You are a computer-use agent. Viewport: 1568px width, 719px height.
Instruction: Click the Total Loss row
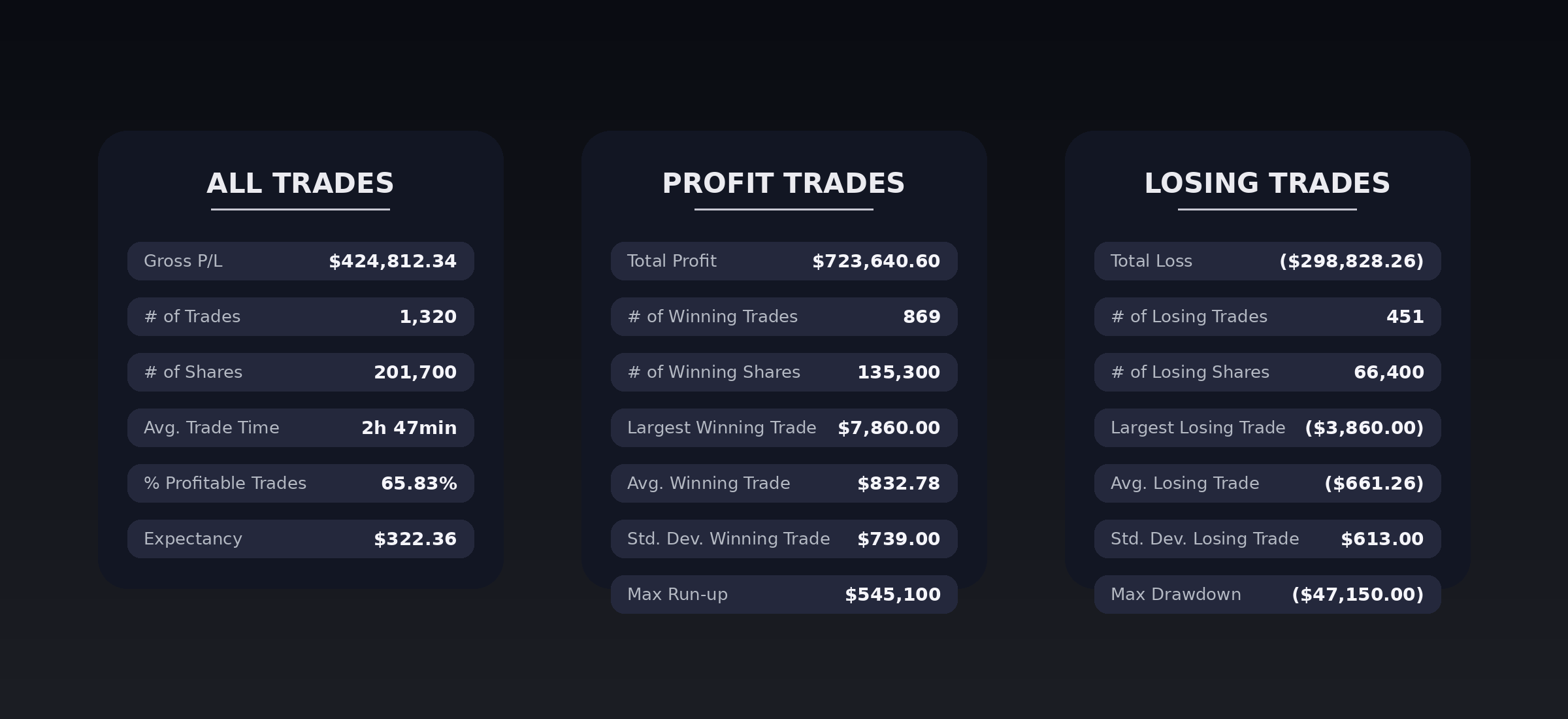click(1267, 261)
